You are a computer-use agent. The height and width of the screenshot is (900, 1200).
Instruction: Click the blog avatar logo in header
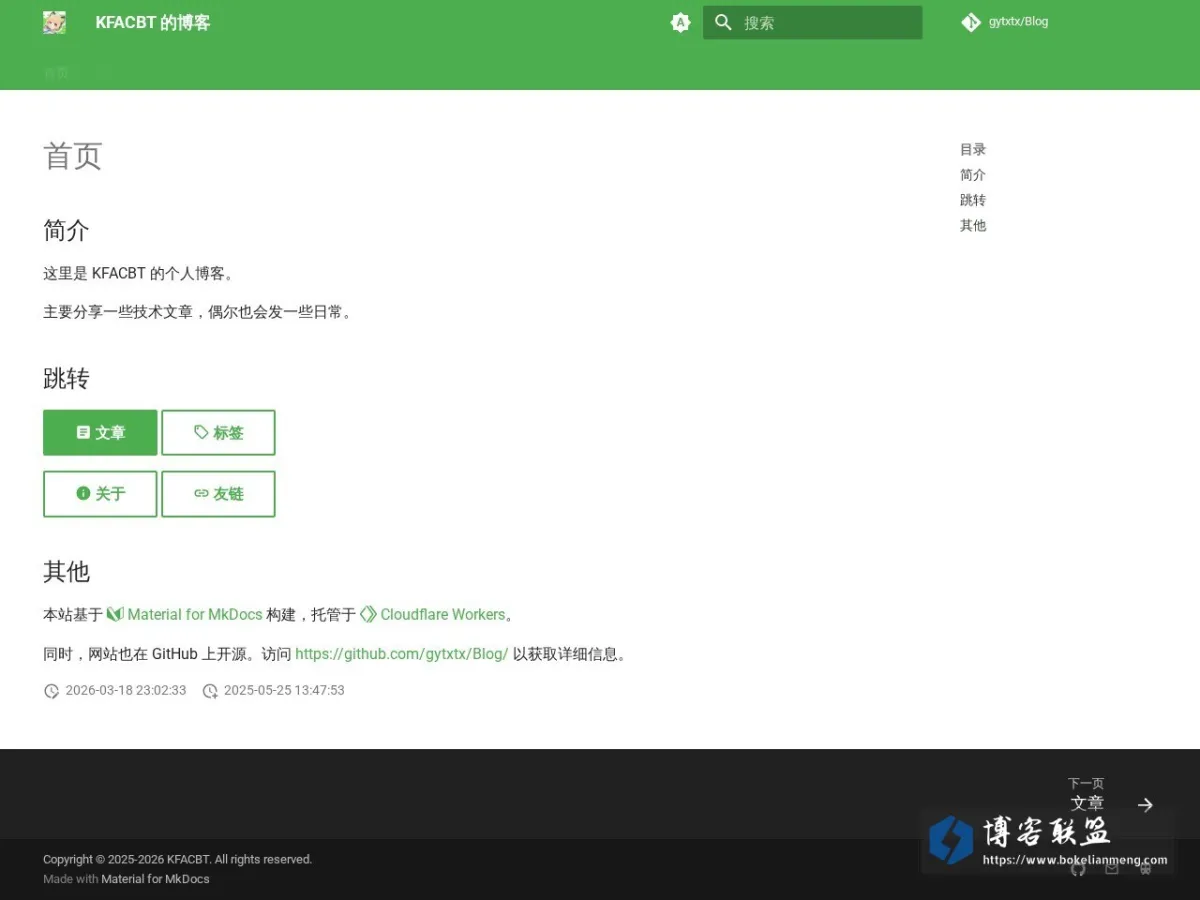(x=55, y=22)
